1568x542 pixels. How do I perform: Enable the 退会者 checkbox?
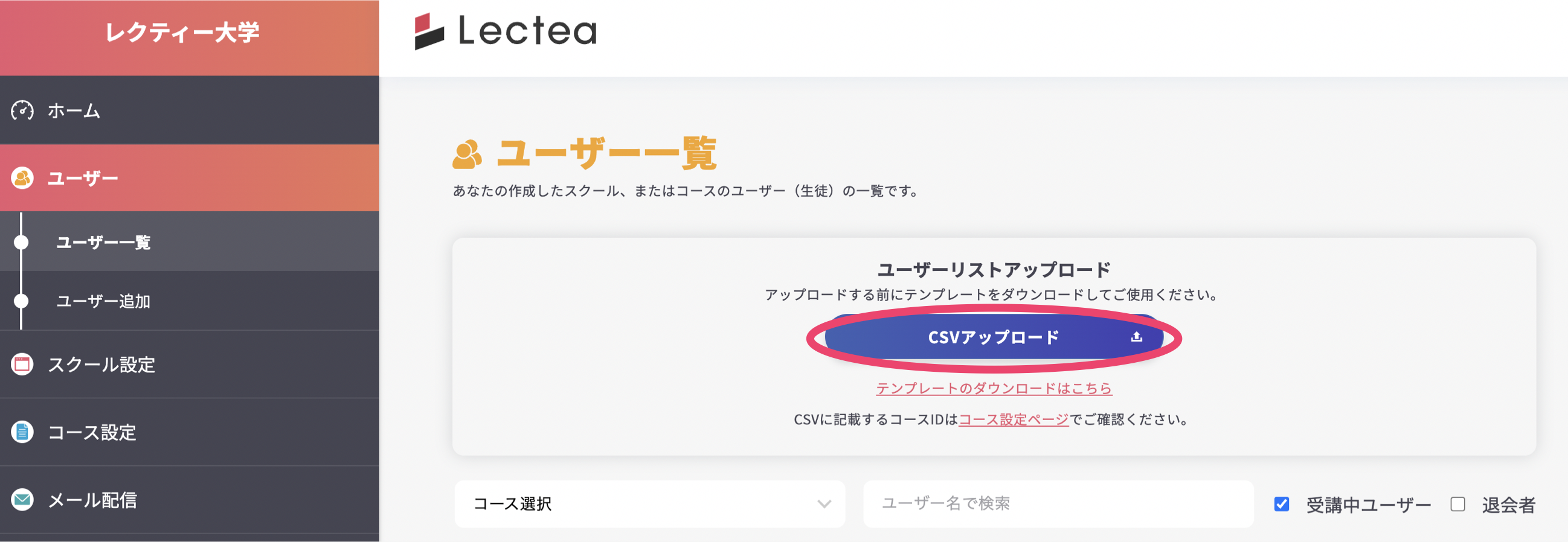(1457, 505)
